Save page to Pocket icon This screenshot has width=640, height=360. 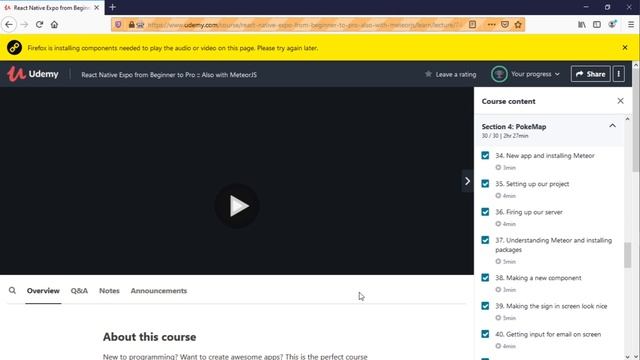(505, 24)
